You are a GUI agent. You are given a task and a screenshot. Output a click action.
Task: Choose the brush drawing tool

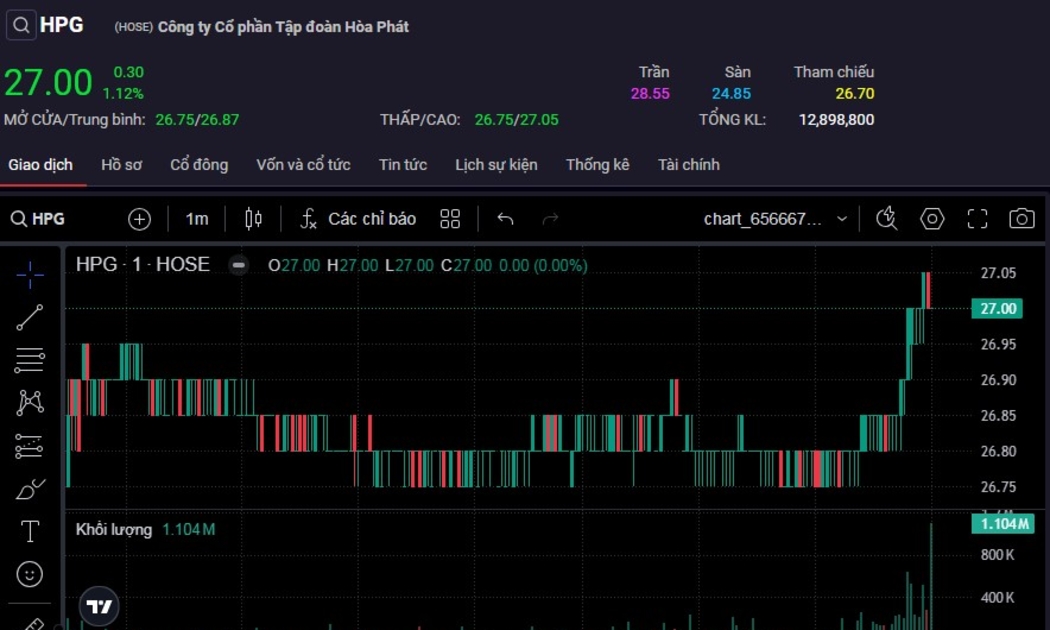(x=30, y=489)
